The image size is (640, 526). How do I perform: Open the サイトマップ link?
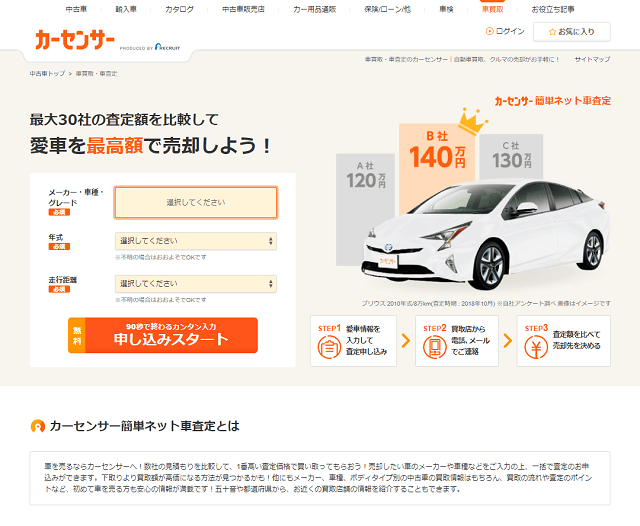tap(592, 59)
